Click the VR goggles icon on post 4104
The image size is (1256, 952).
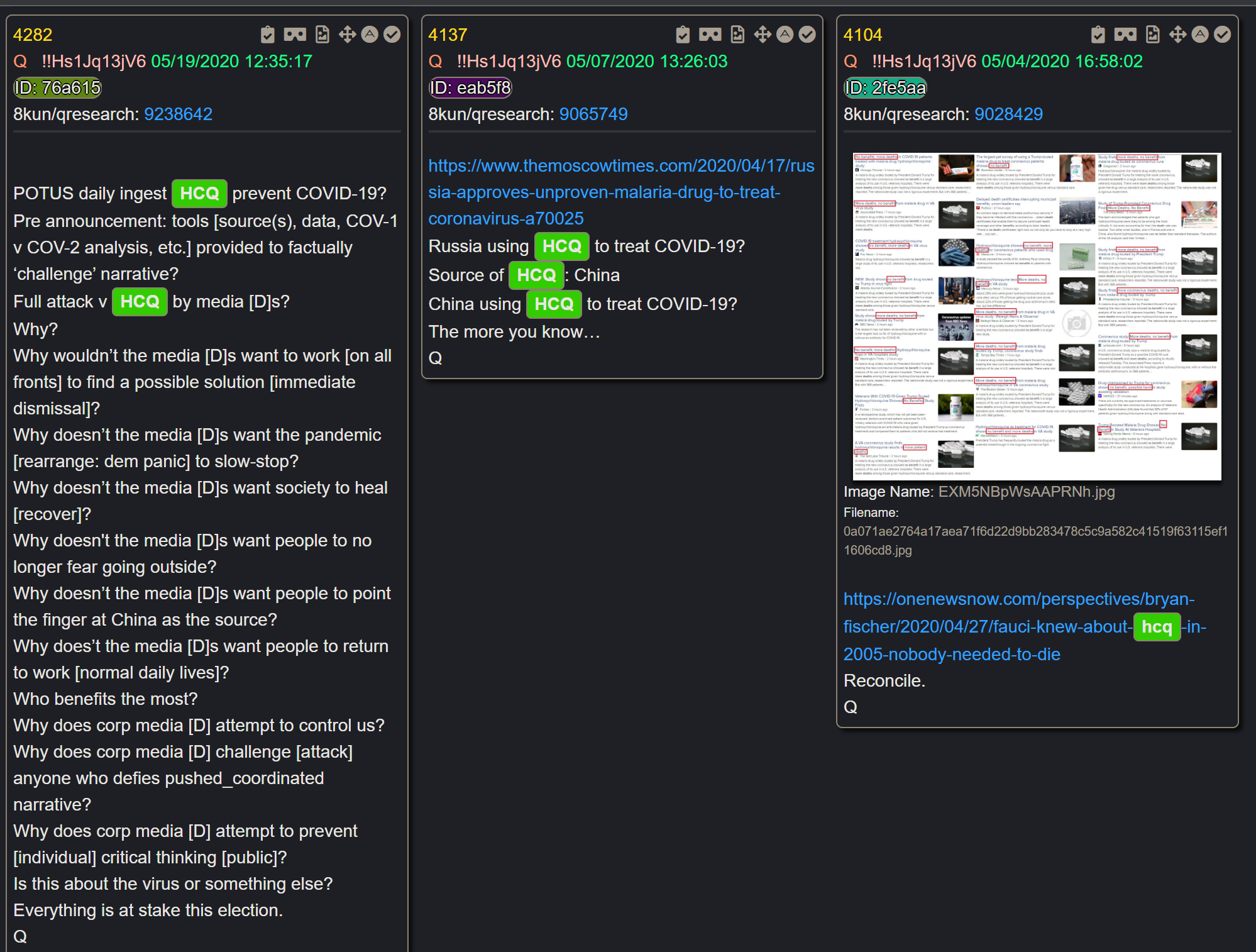(1125, 35)
